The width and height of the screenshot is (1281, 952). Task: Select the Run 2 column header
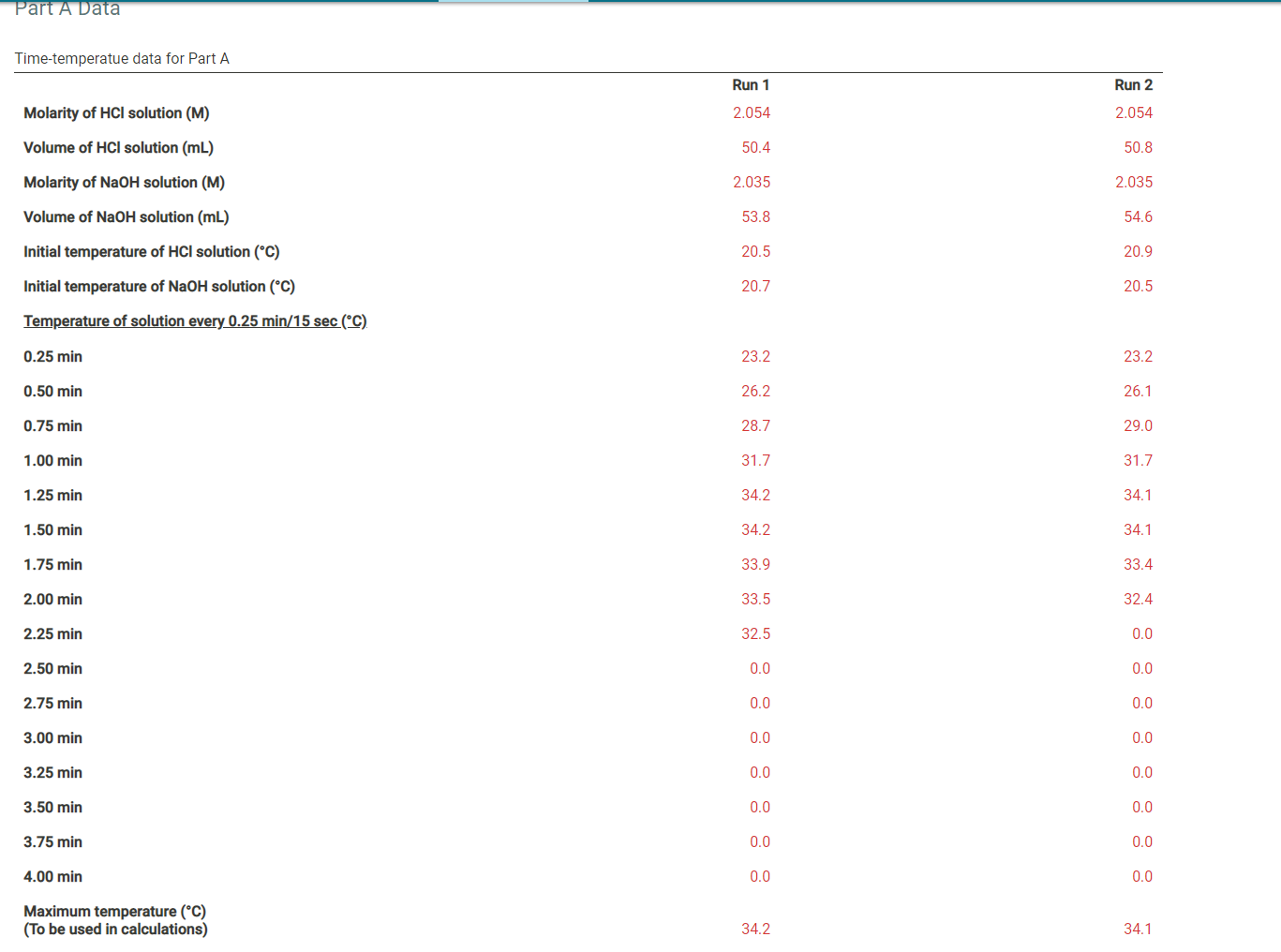[x=1133, y=84]
